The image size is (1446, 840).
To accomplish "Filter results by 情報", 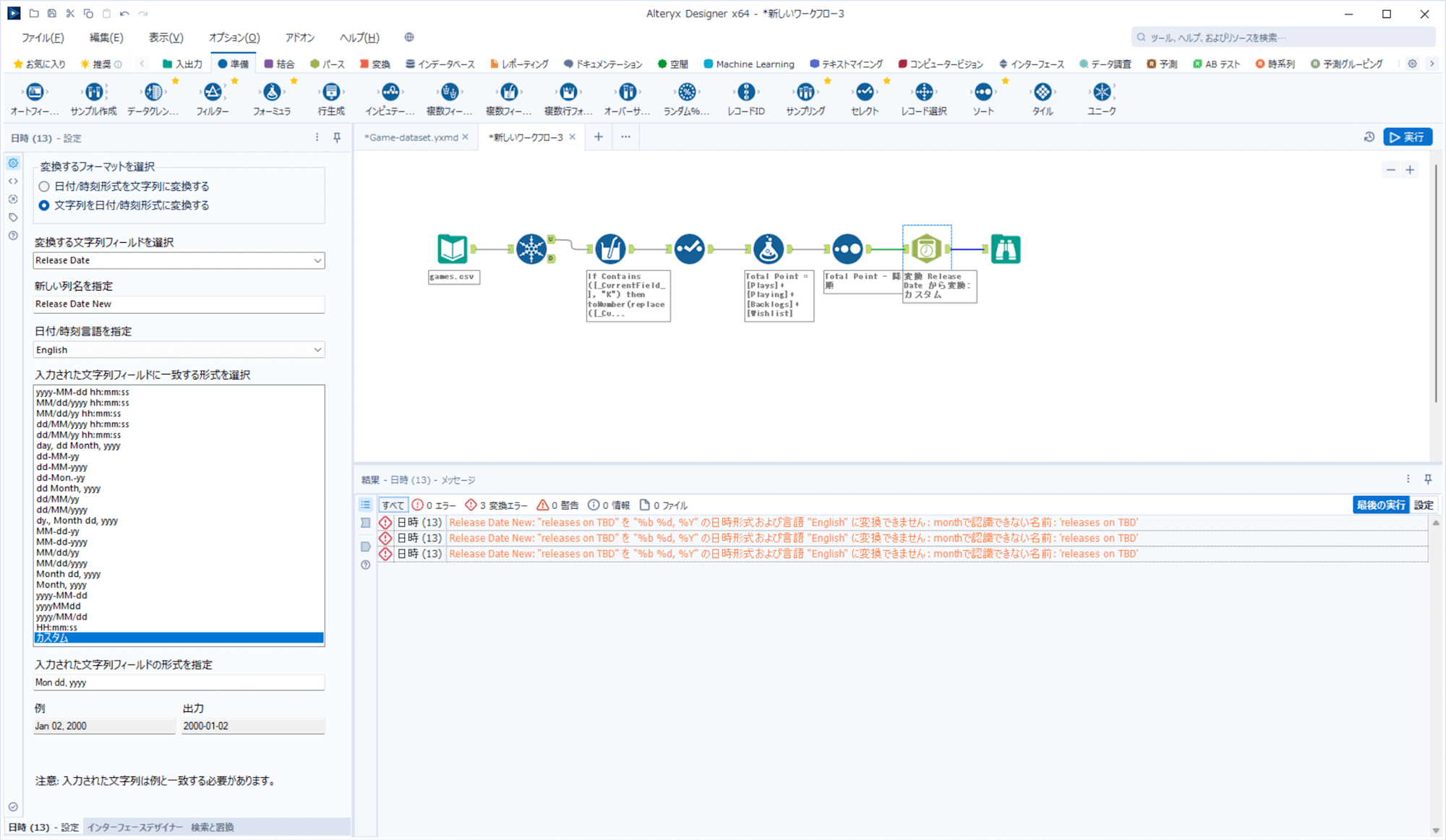I will pyautogui.click(x=609, y=505).
